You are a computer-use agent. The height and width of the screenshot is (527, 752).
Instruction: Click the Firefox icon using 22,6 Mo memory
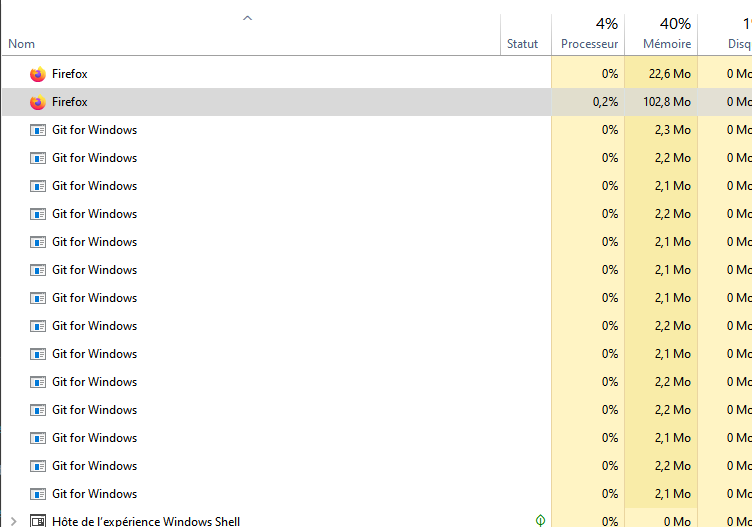[x=38, y=74]
